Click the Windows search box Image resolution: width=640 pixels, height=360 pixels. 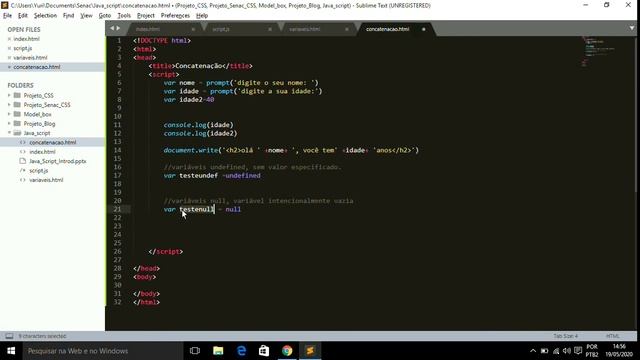[103, 351]
